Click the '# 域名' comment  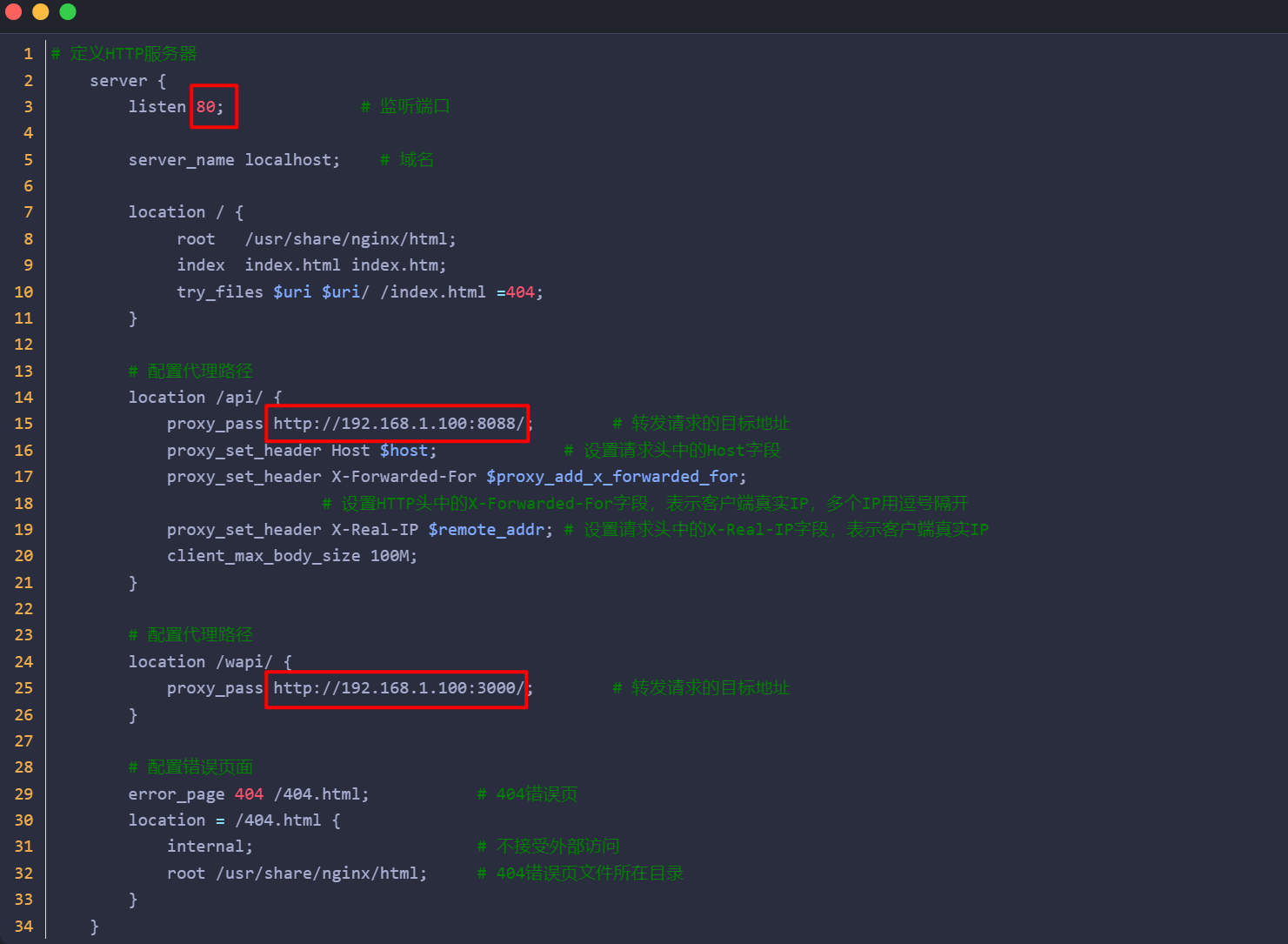tap(406, 159)
